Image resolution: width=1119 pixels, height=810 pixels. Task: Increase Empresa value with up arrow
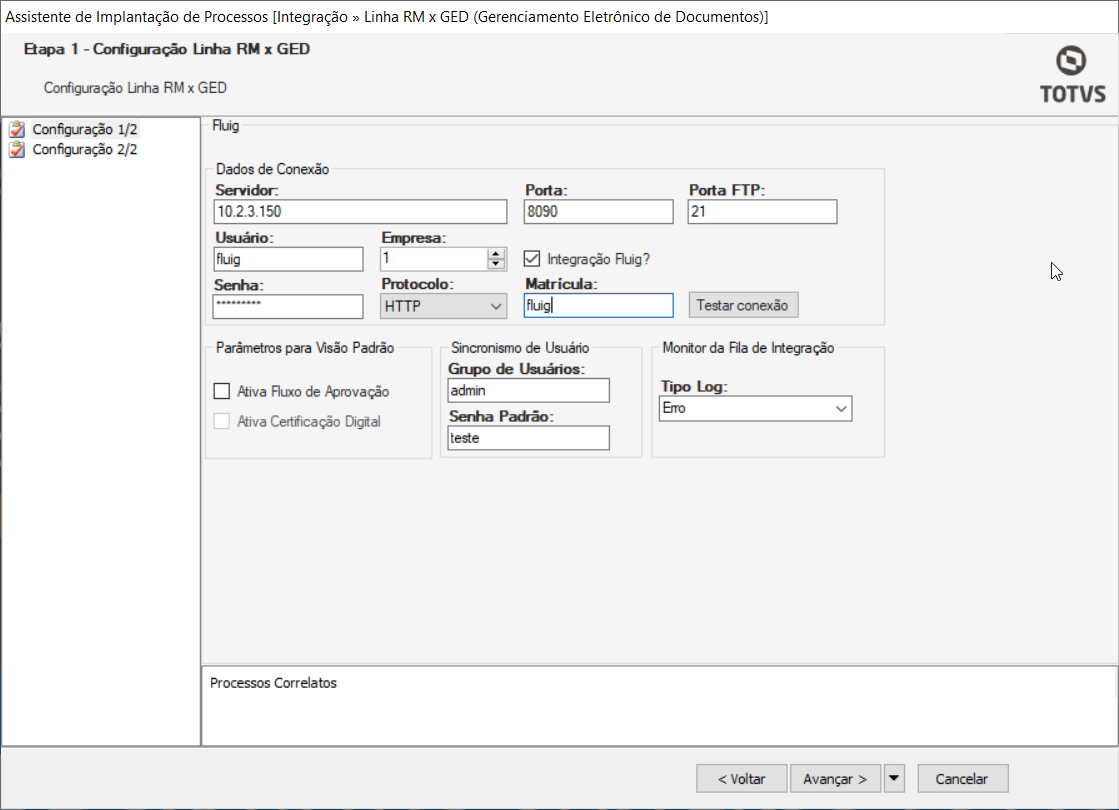click(x=496, y=254)
